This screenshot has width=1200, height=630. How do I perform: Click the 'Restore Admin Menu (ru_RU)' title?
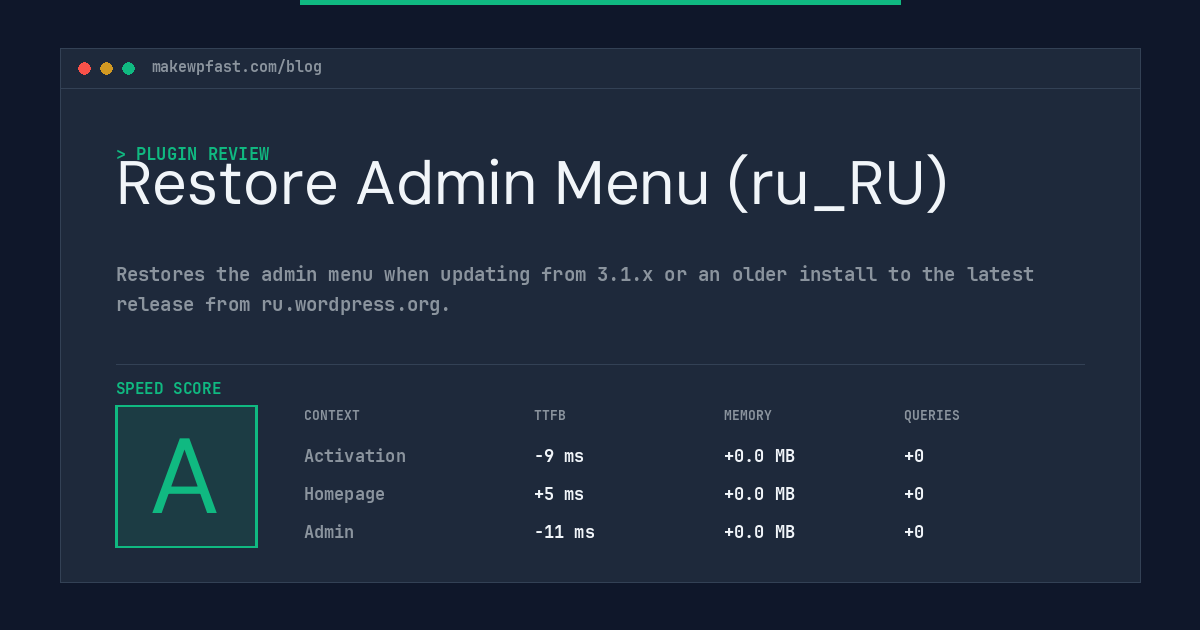532,184
